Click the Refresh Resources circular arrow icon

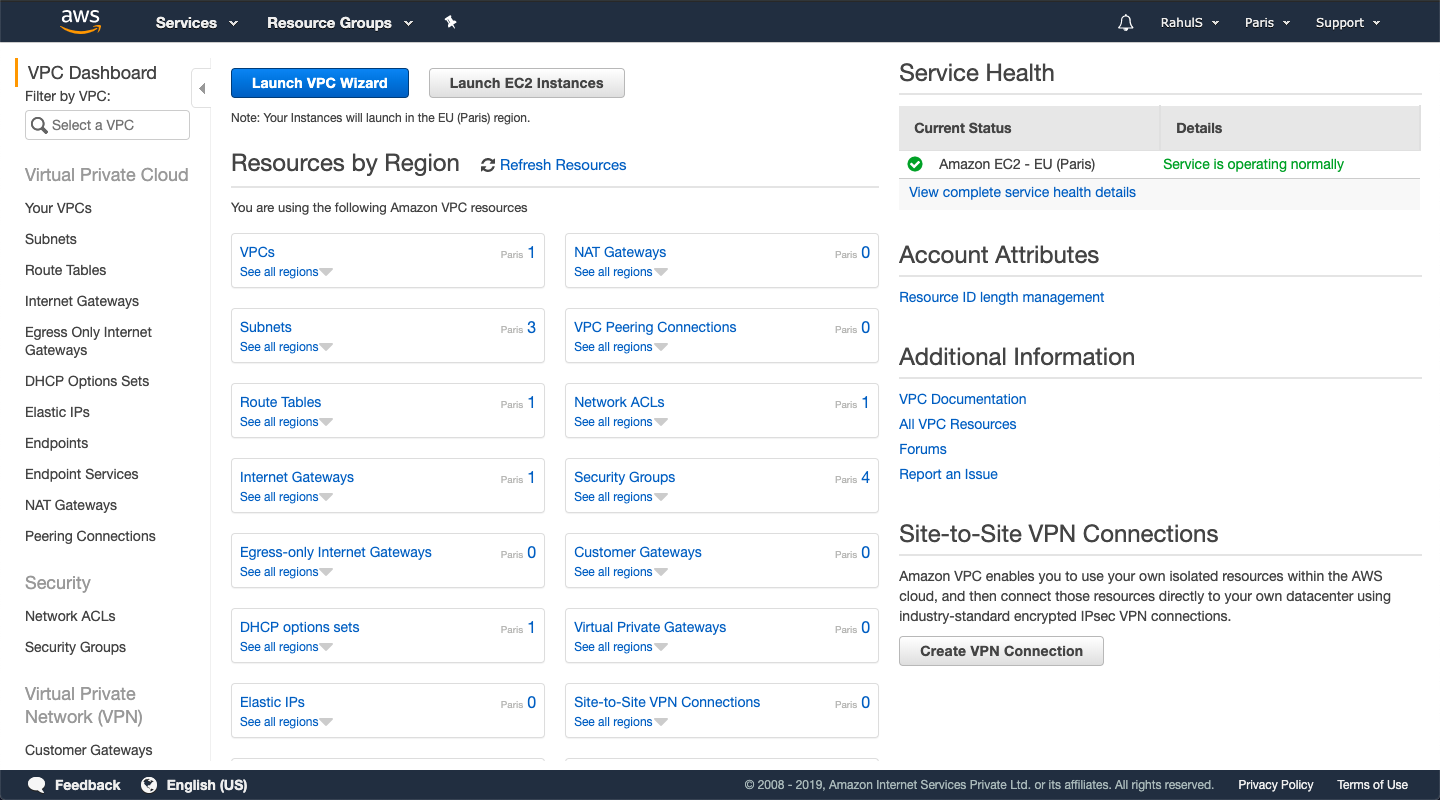coord(487,164)
